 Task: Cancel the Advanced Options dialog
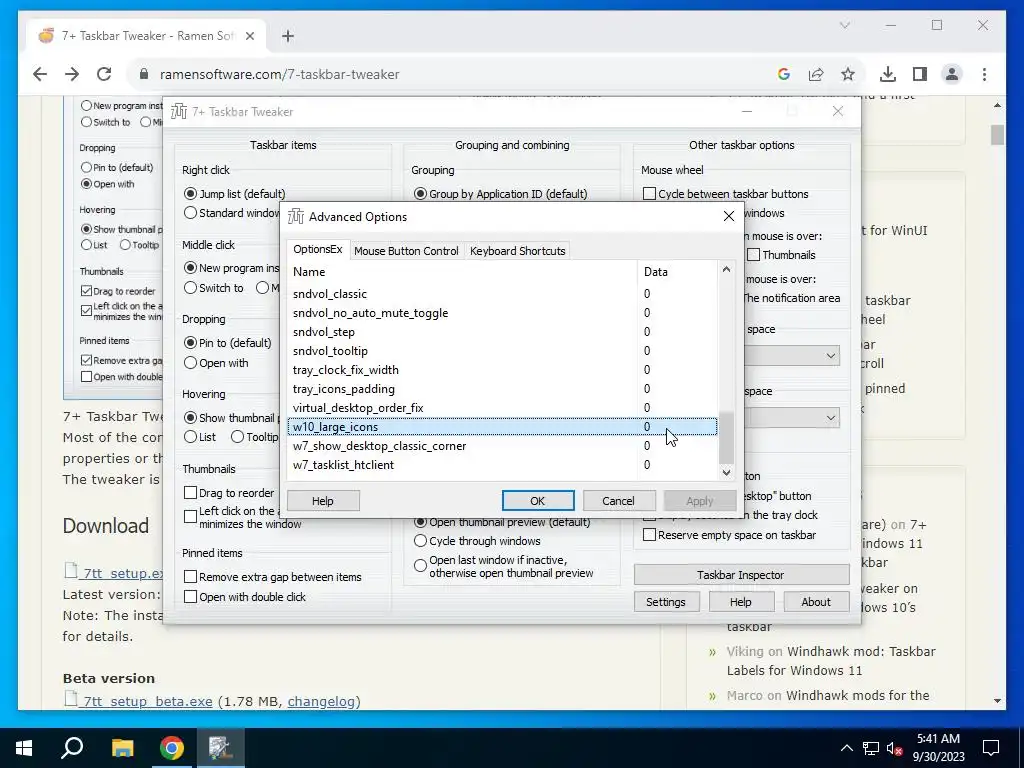coord(618,501)
